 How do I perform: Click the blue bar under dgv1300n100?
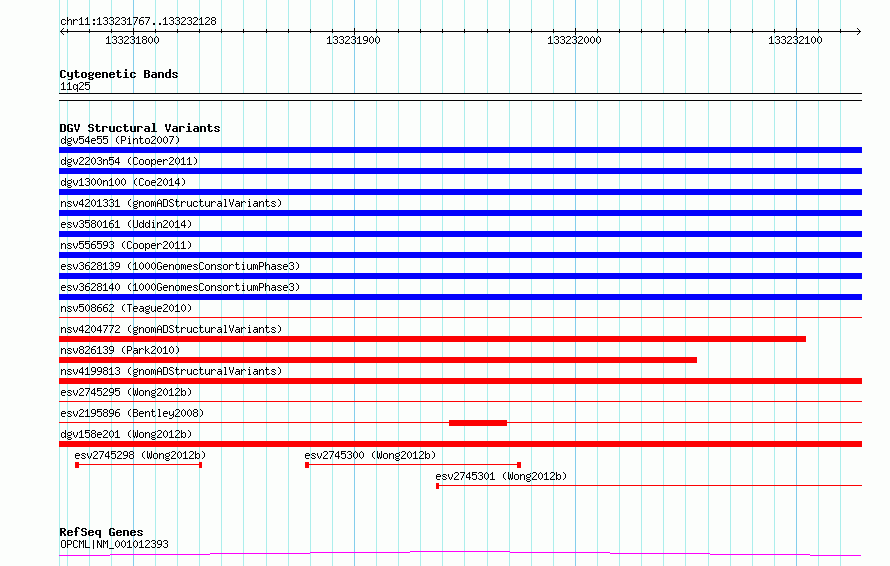[x=460, y=192]
